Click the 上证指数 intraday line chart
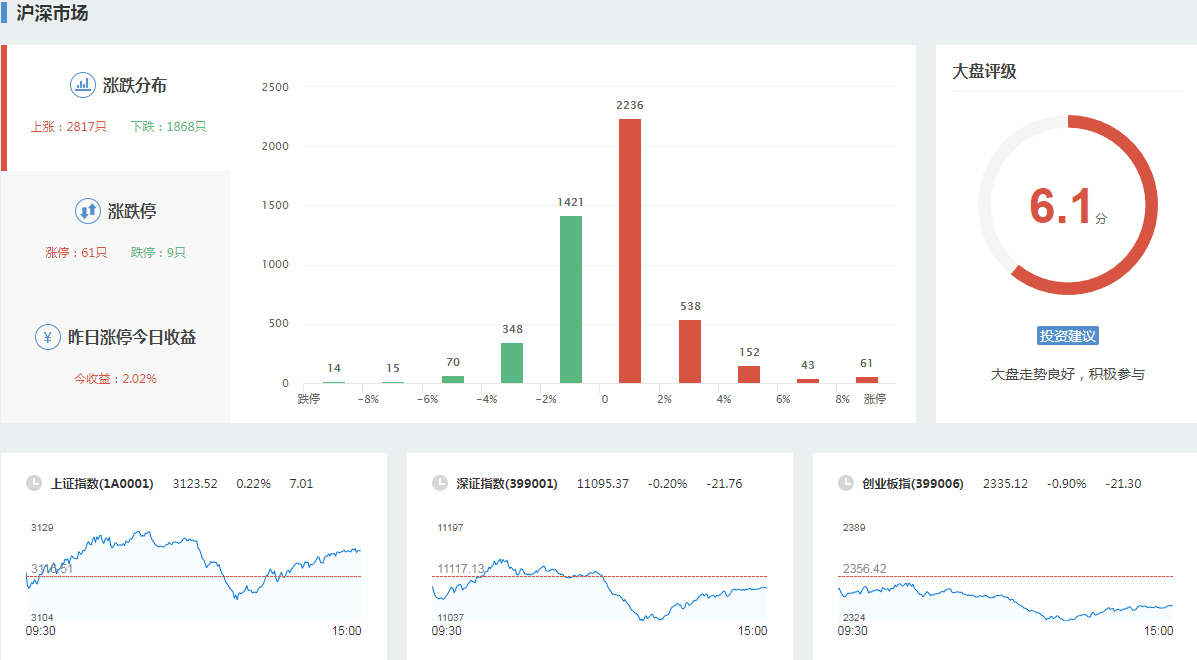 pyautogui.click(x=193, y=575)
